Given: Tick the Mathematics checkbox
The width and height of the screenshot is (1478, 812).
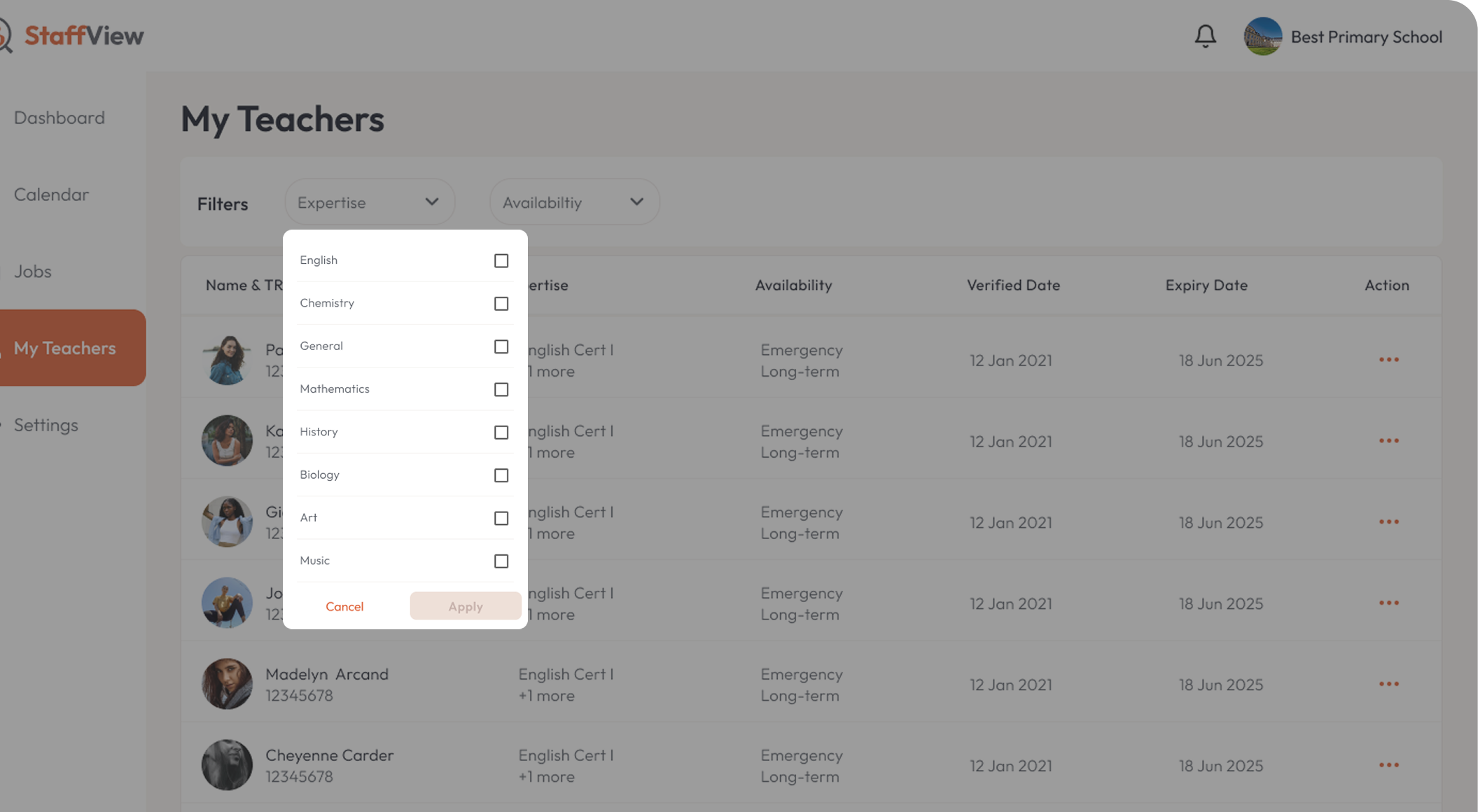Looking at the screenshot, I should [x=501, y=390].
